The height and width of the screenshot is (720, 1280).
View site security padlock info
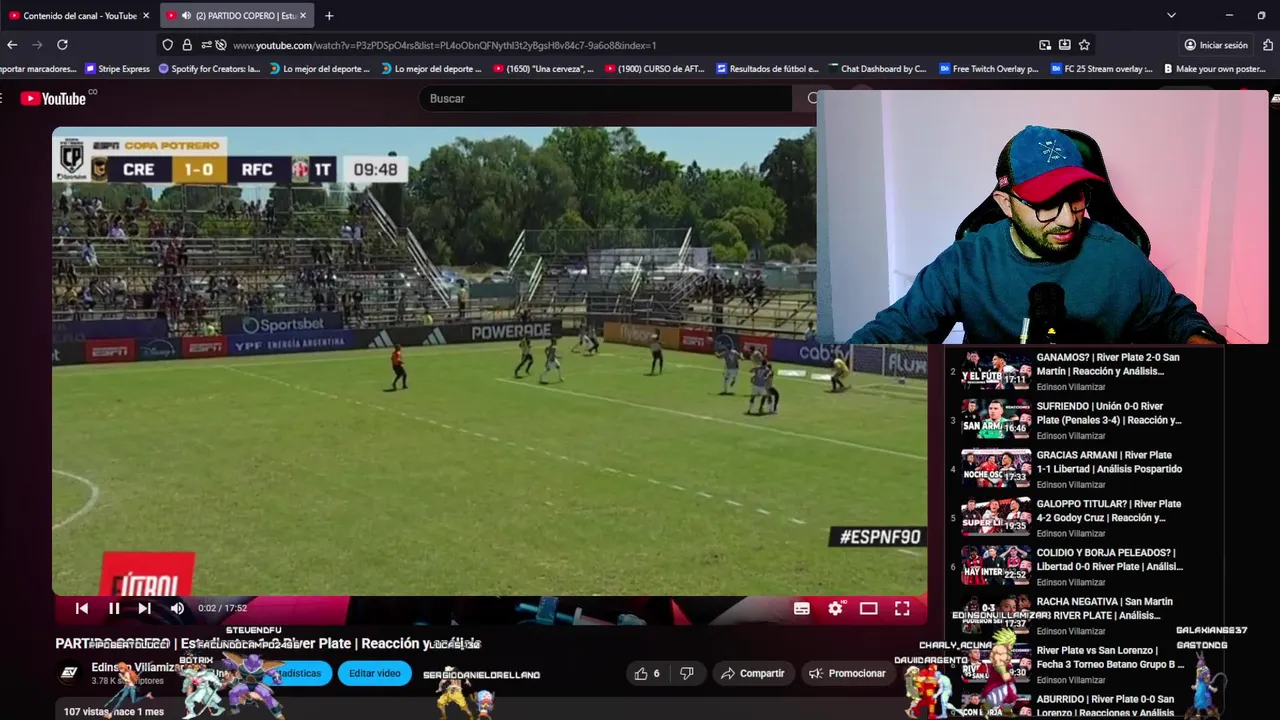(186, 45)
